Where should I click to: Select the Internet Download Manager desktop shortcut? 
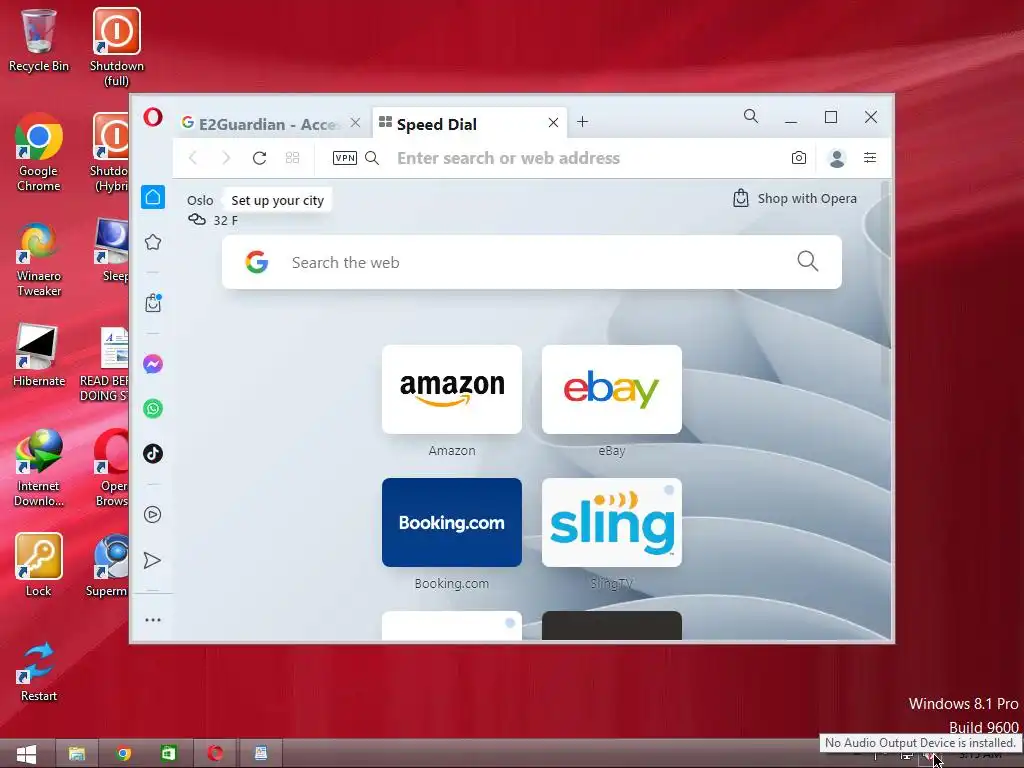click(x=39, y=468)
